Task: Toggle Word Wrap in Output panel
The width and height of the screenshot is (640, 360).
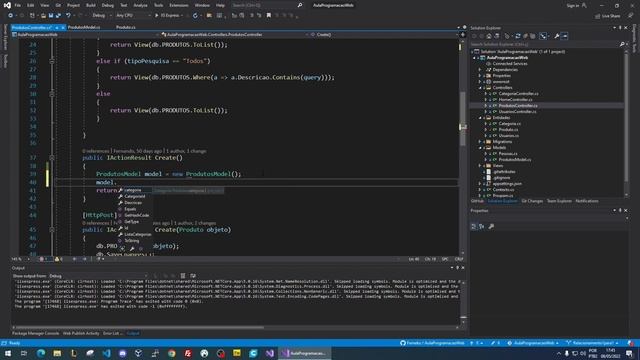Action: [x=193, y=276]
